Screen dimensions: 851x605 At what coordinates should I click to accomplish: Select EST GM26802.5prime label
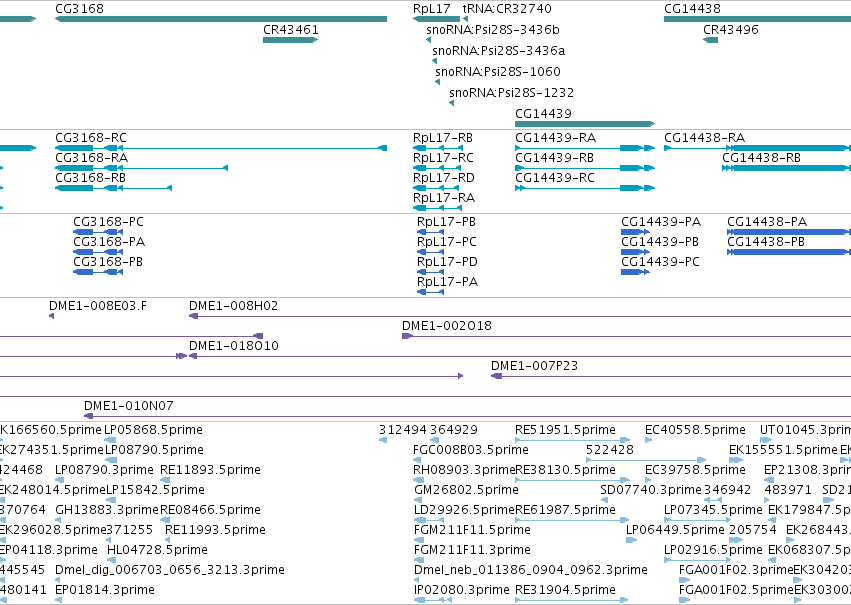[466, 490]
